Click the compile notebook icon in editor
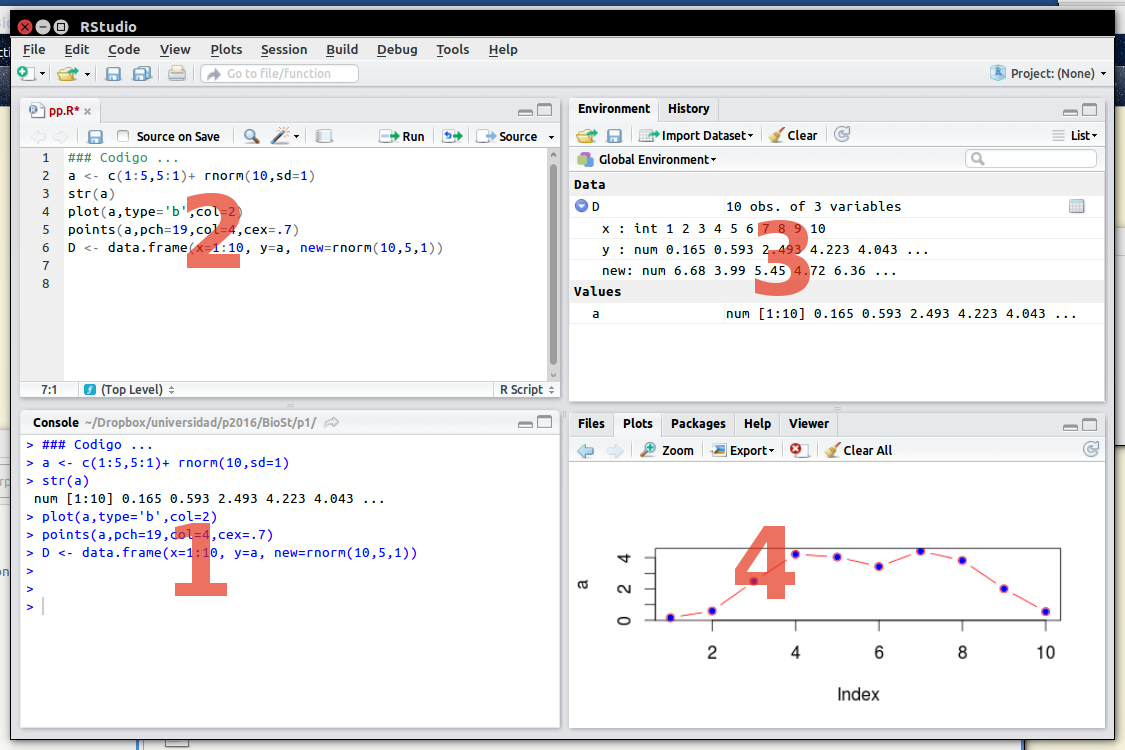Viewport: 1125px width, 750px height. click(x=323, y=136)
